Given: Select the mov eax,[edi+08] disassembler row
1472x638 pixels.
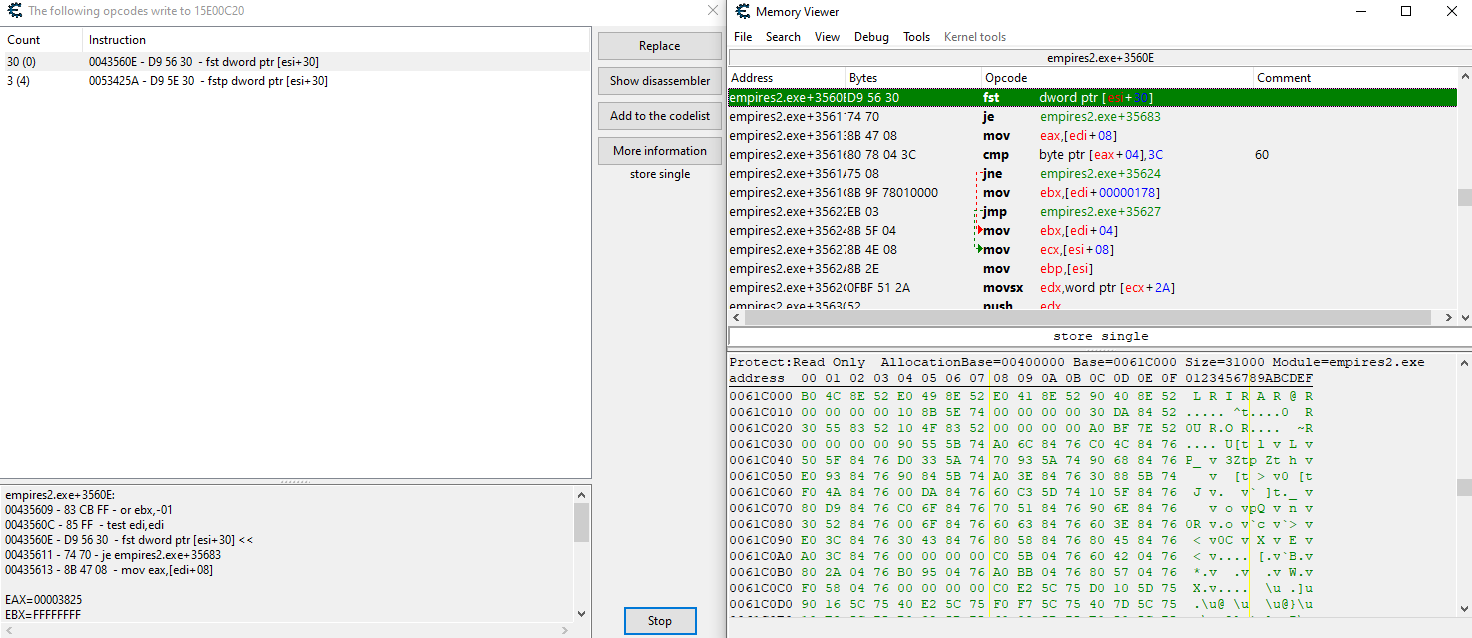Looking at the screenshot, I should click(x=1092, y=136).
